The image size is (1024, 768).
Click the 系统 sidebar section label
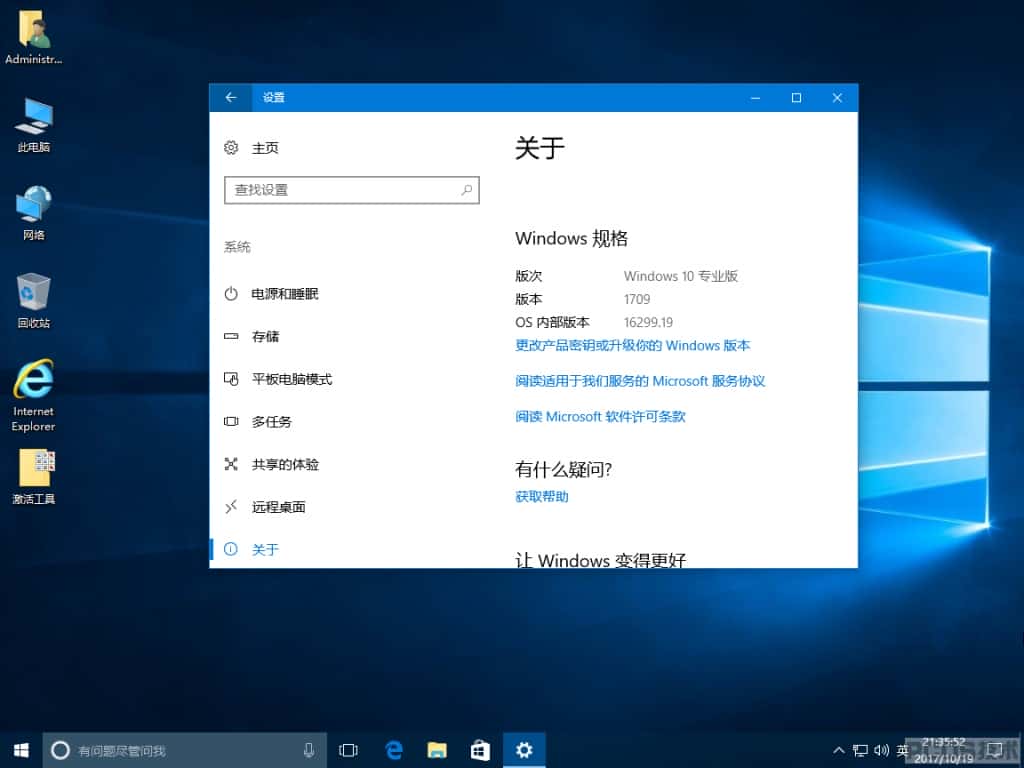click(x=237, y=247)
